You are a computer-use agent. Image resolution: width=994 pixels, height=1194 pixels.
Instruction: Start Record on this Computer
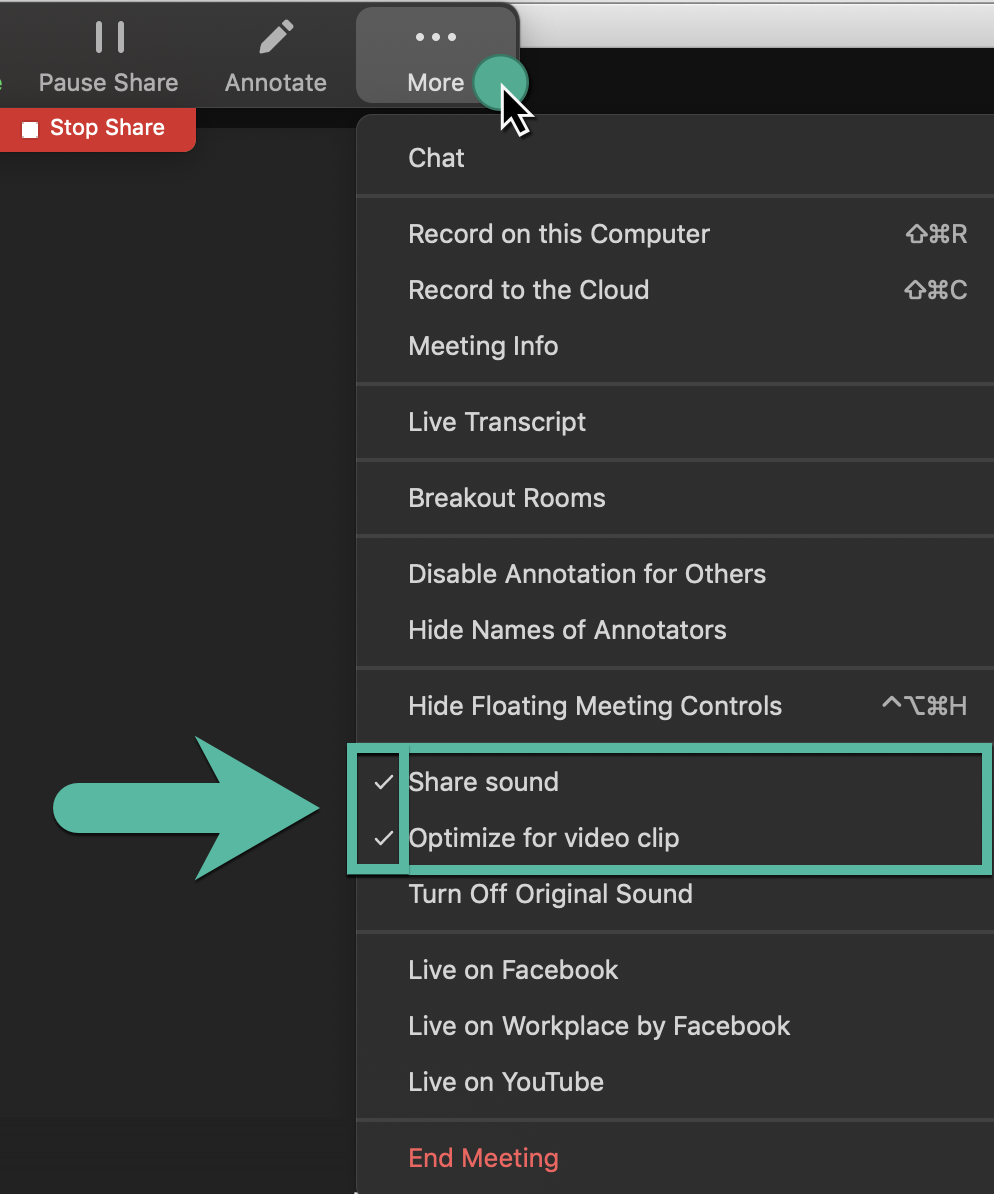point(559,234)
